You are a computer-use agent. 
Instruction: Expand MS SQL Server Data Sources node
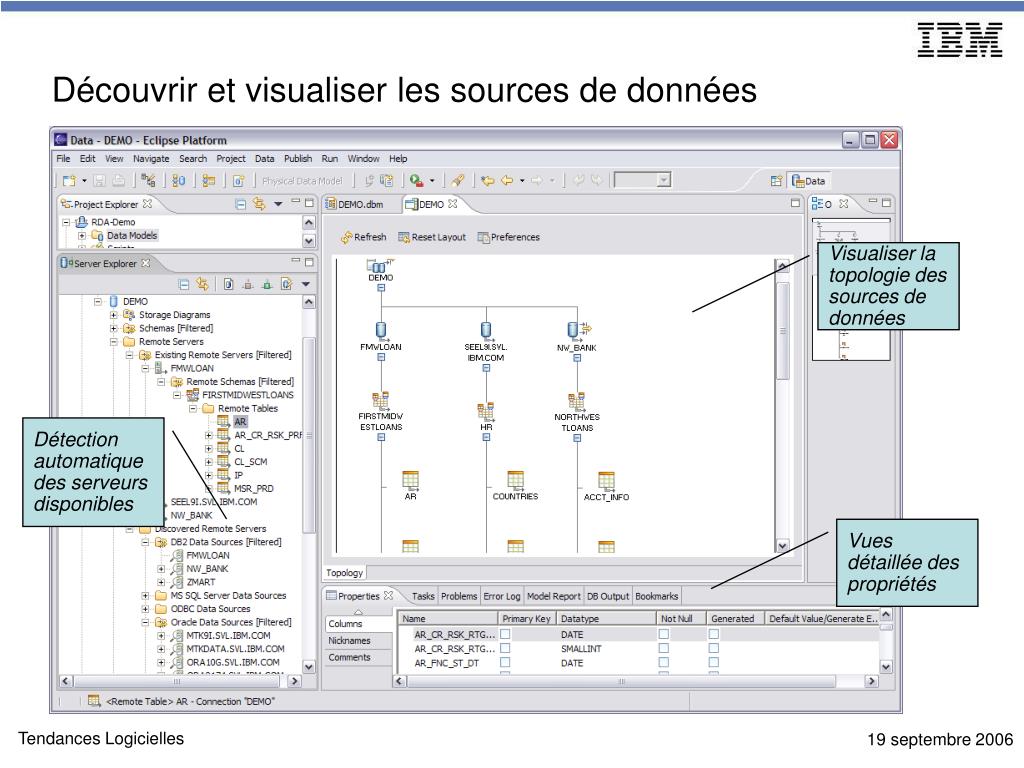145,596
